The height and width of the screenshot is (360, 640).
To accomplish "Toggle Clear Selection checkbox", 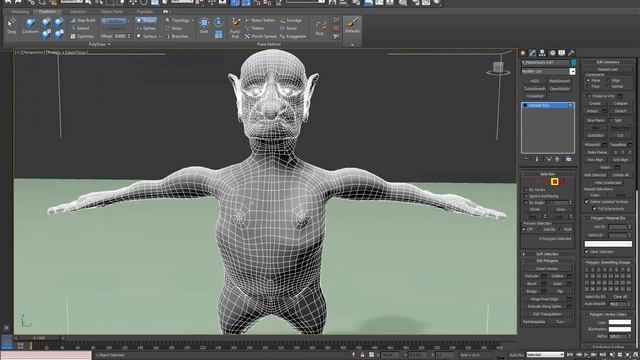I will [587, 252].
